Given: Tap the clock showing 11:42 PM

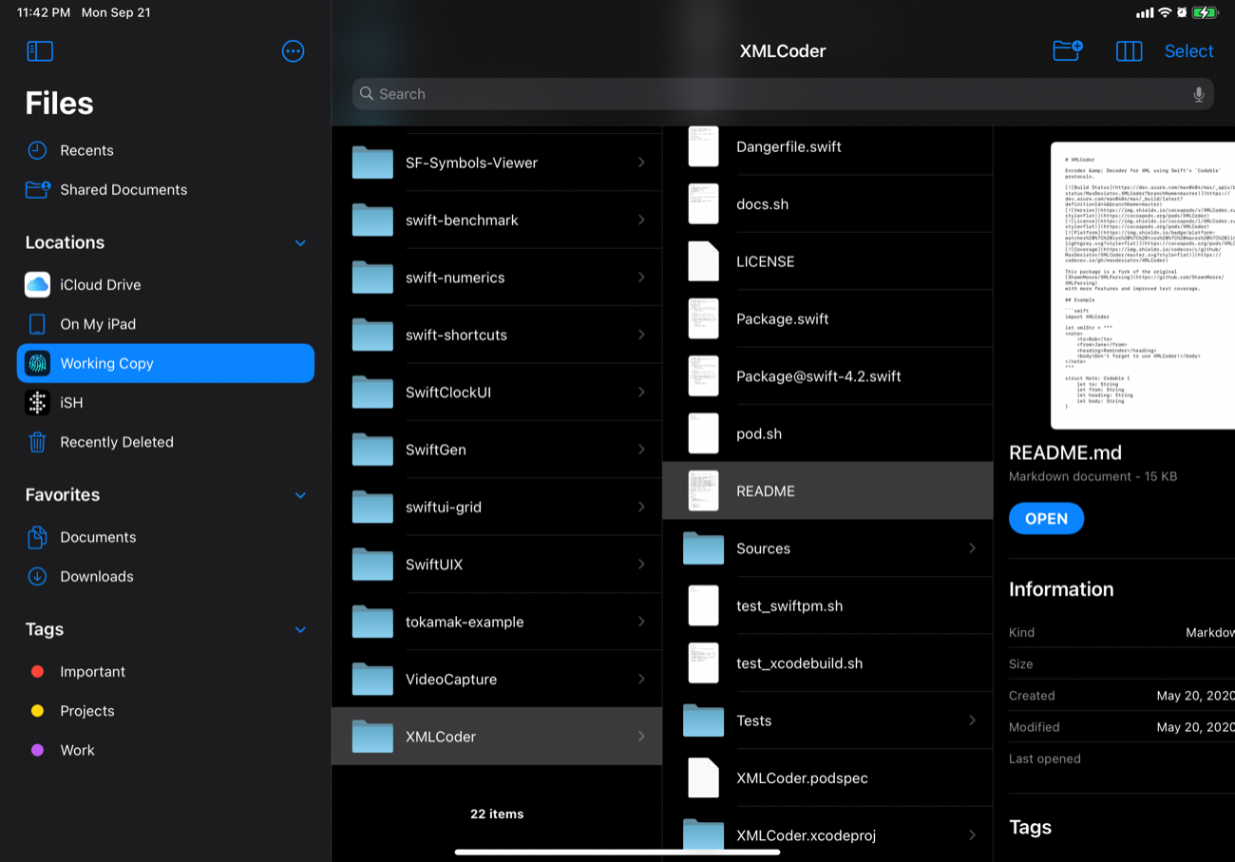Looking at the screenshot, I should click(44, 13).
